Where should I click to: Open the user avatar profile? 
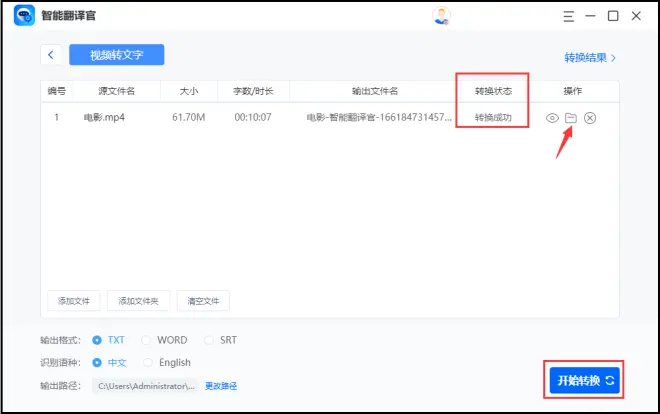tap(441, 16)
